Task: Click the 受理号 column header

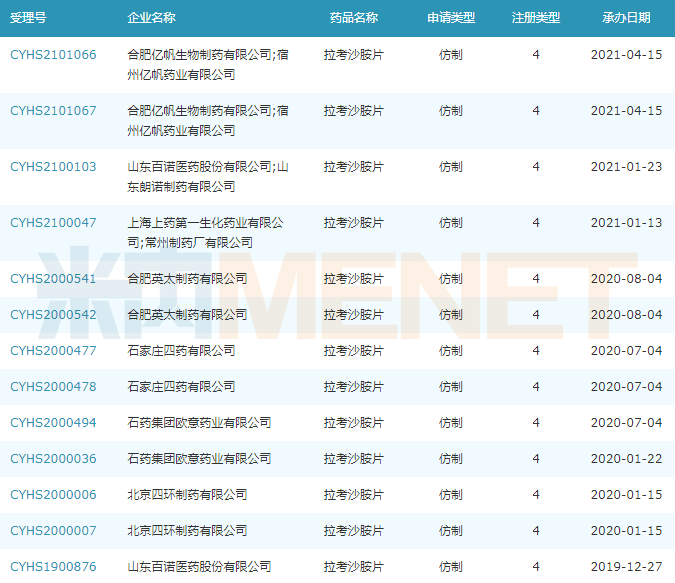Action: tap(28, 18)
